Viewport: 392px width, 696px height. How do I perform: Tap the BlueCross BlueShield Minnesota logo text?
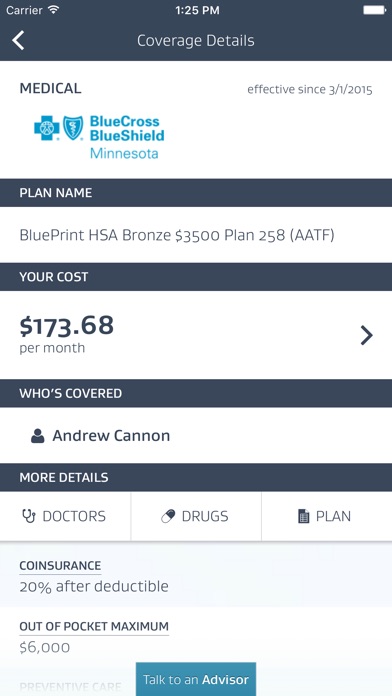[x=127, y=137]
